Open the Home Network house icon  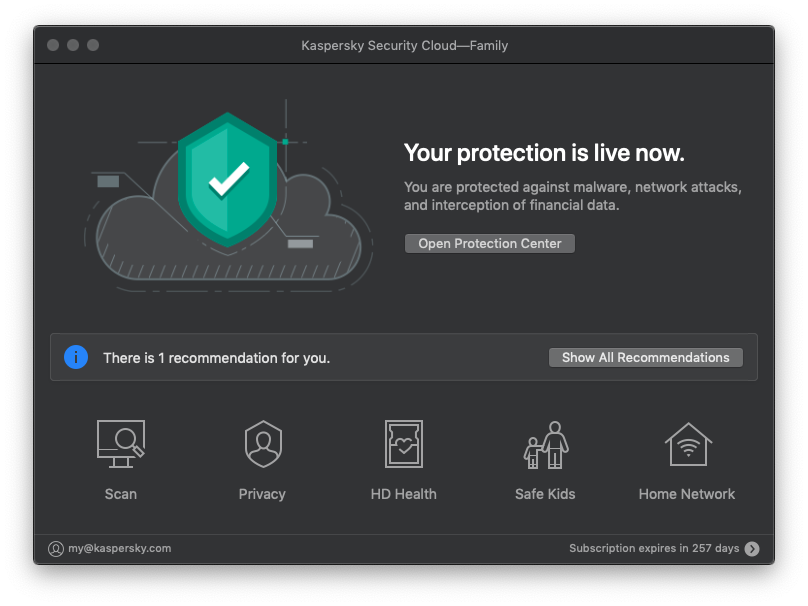pyautogui.click(x=686, y=444)
